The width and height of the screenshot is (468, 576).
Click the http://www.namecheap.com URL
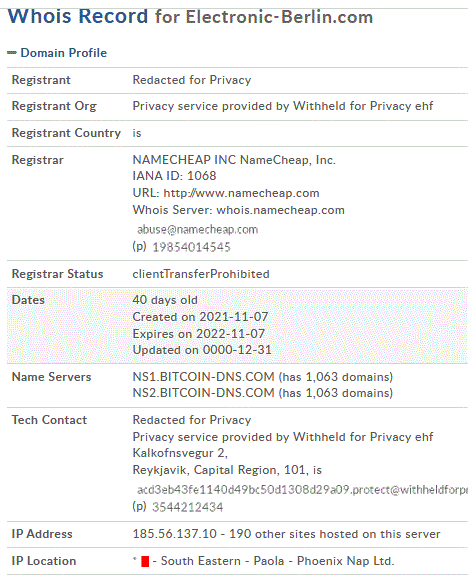(x=241, y=193)
